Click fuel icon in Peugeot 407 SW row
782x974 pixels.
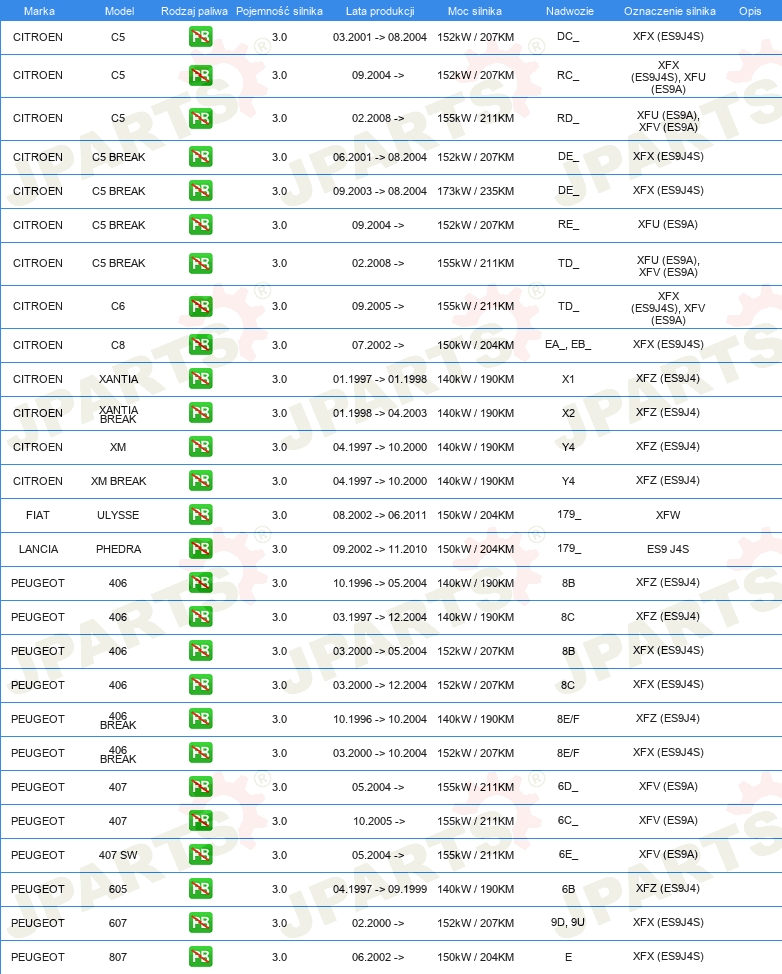201,855
